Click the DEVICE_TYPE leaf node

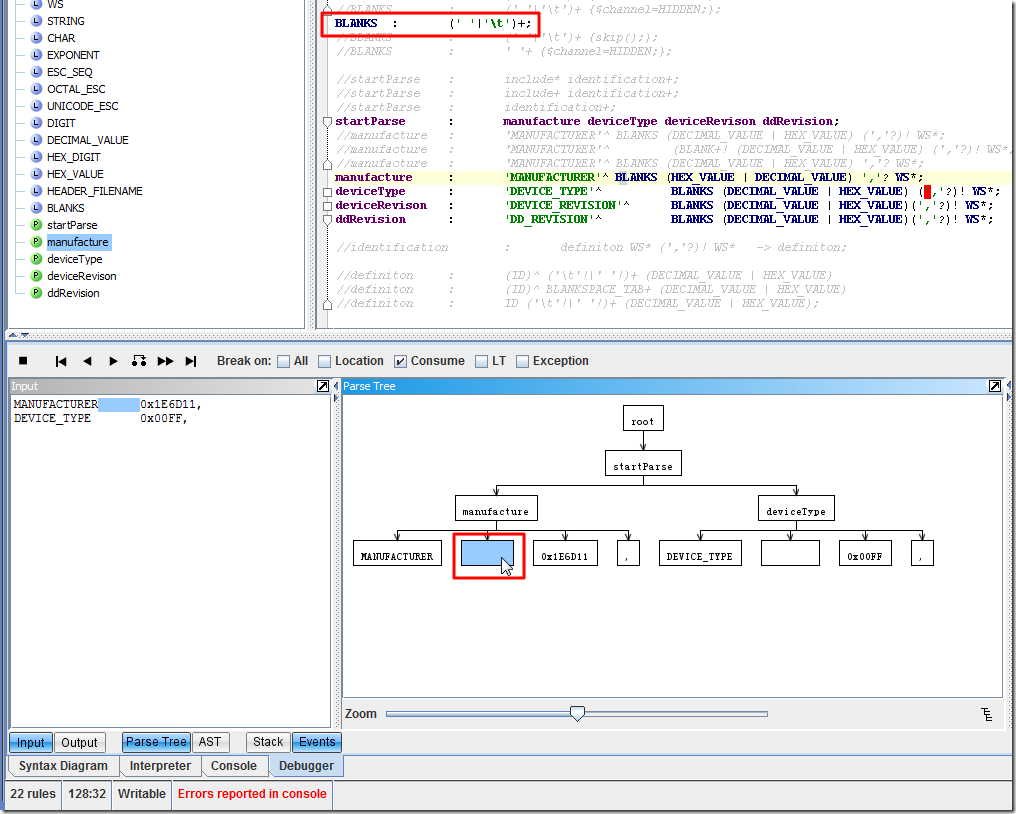click(x=700, y=553)
